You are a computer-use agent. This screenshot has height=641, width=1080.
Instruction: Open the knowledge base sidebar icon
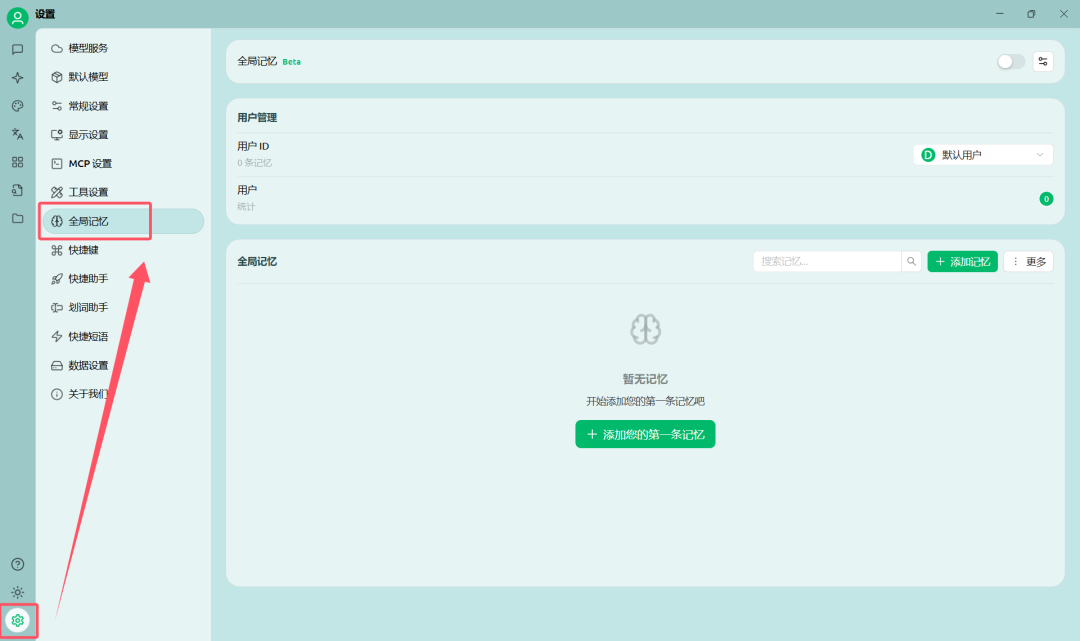point(18,190)
